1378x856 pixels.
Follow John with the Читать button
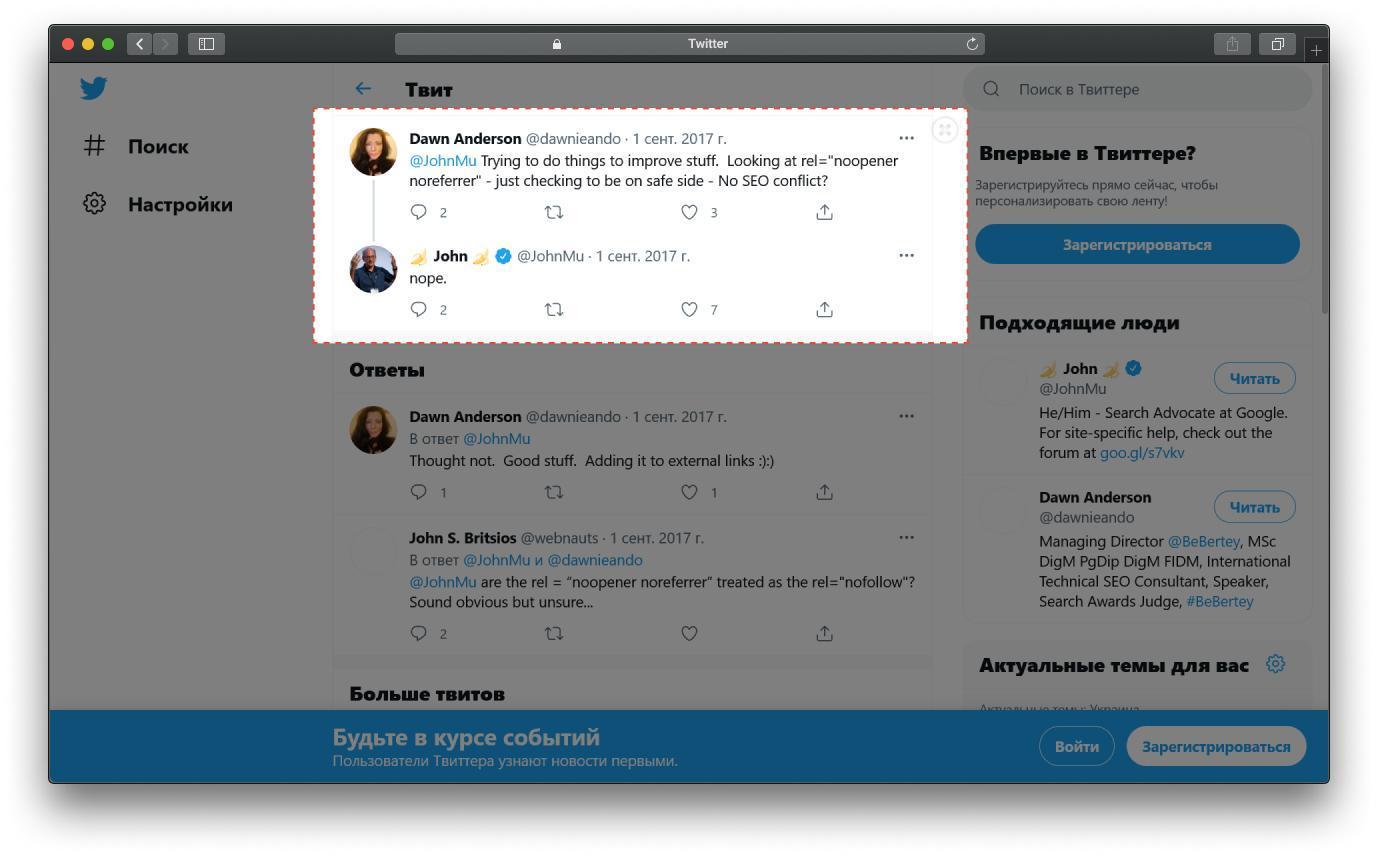click(1254, 378)
